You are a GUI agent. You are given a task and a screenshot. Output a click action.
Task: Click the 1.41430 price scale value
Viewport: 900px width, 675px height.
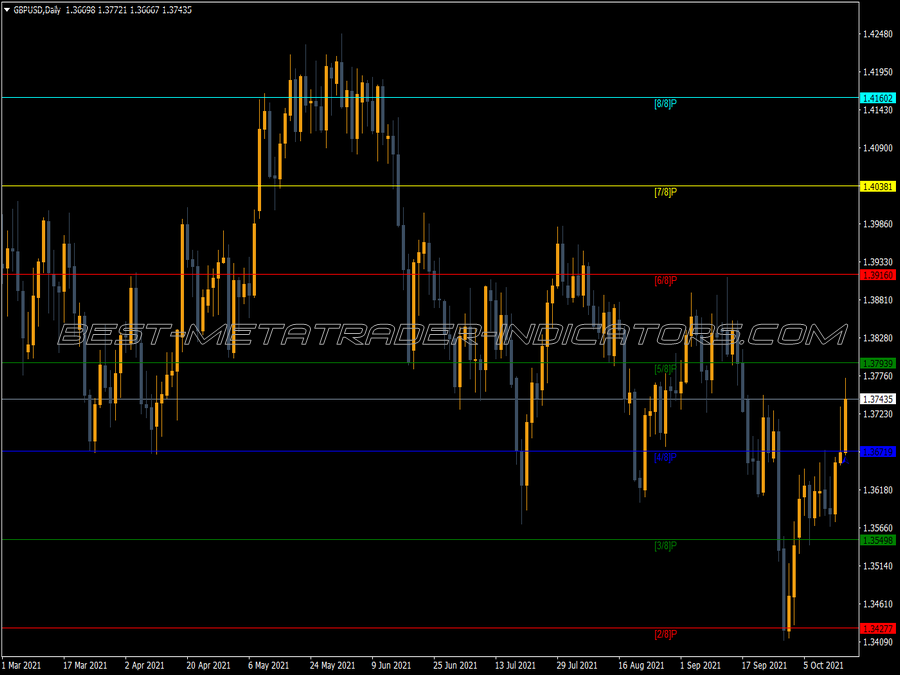coord(878,110)
